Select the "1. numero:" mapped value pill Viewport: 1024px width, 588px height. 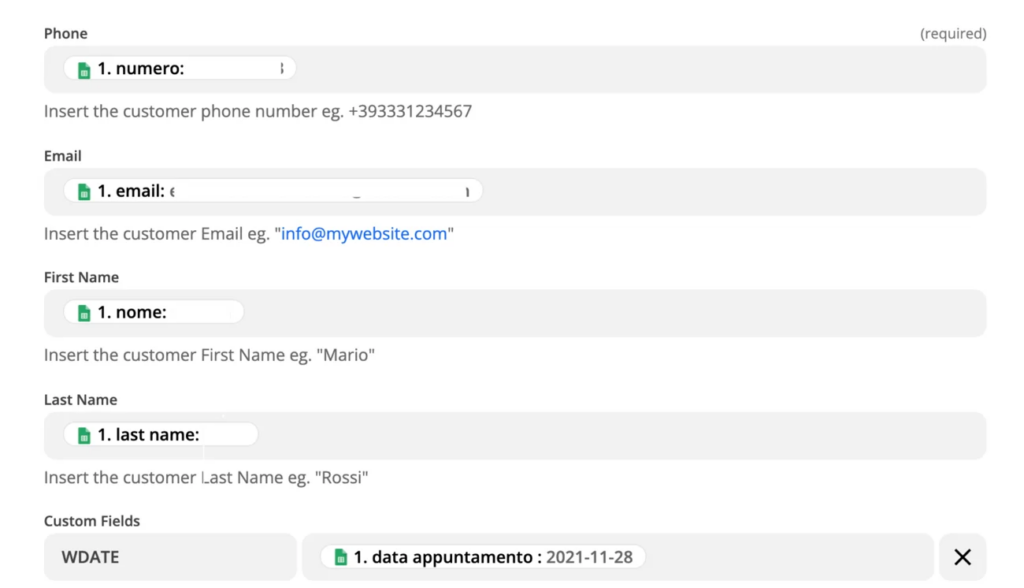[180, 69]
